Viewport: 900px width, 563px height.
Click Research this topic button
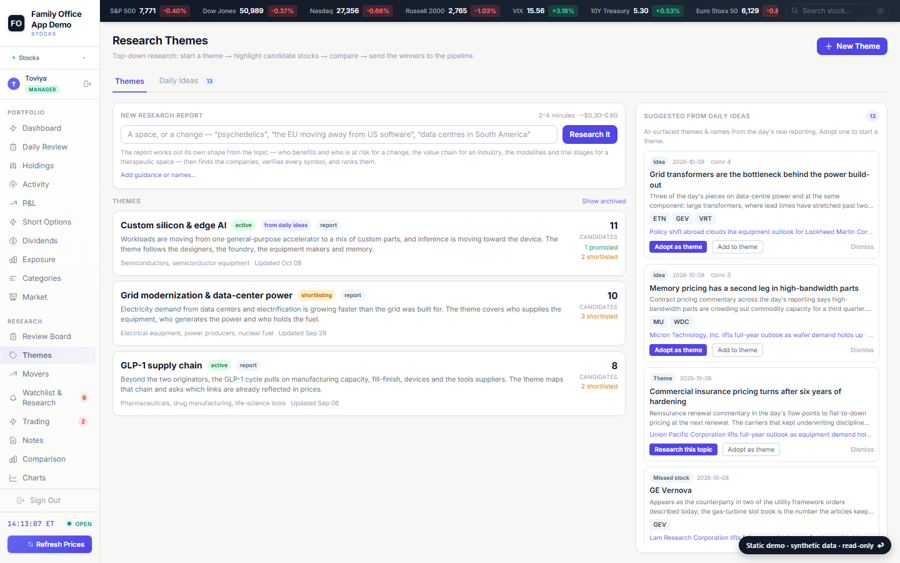[683, 449]
